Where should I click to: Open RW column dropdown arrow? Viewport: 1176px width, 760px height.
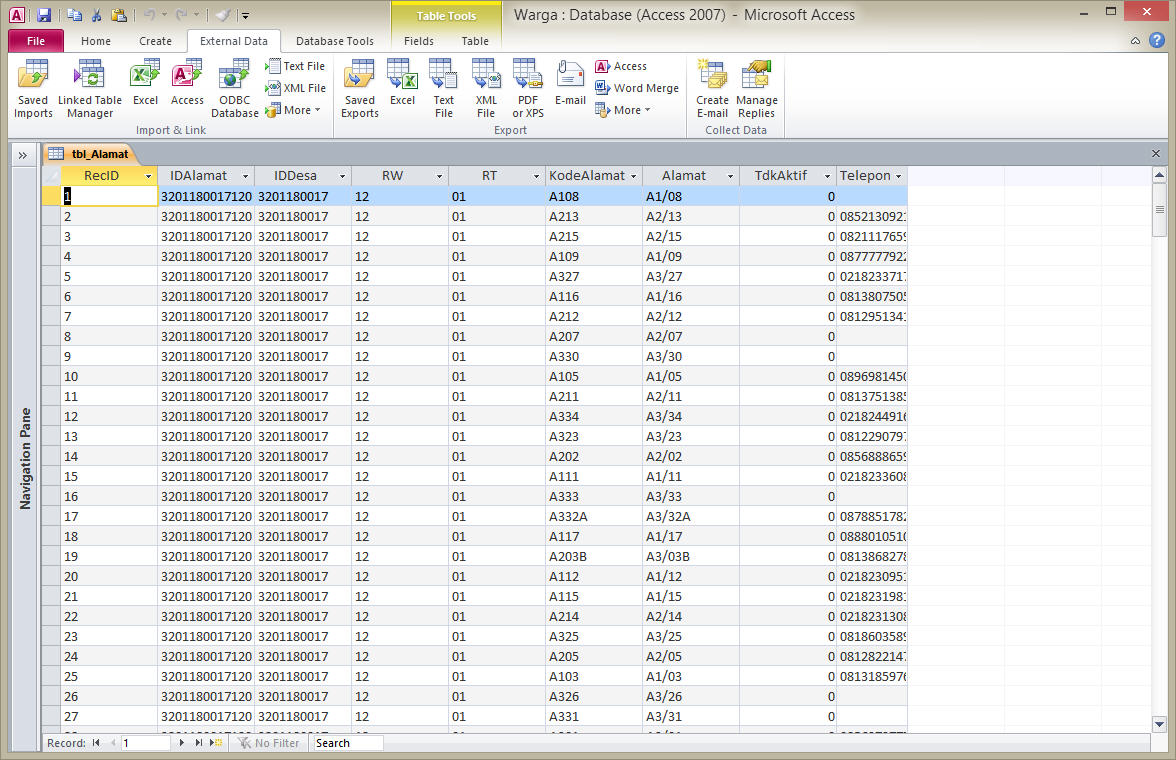pos(440,176)
